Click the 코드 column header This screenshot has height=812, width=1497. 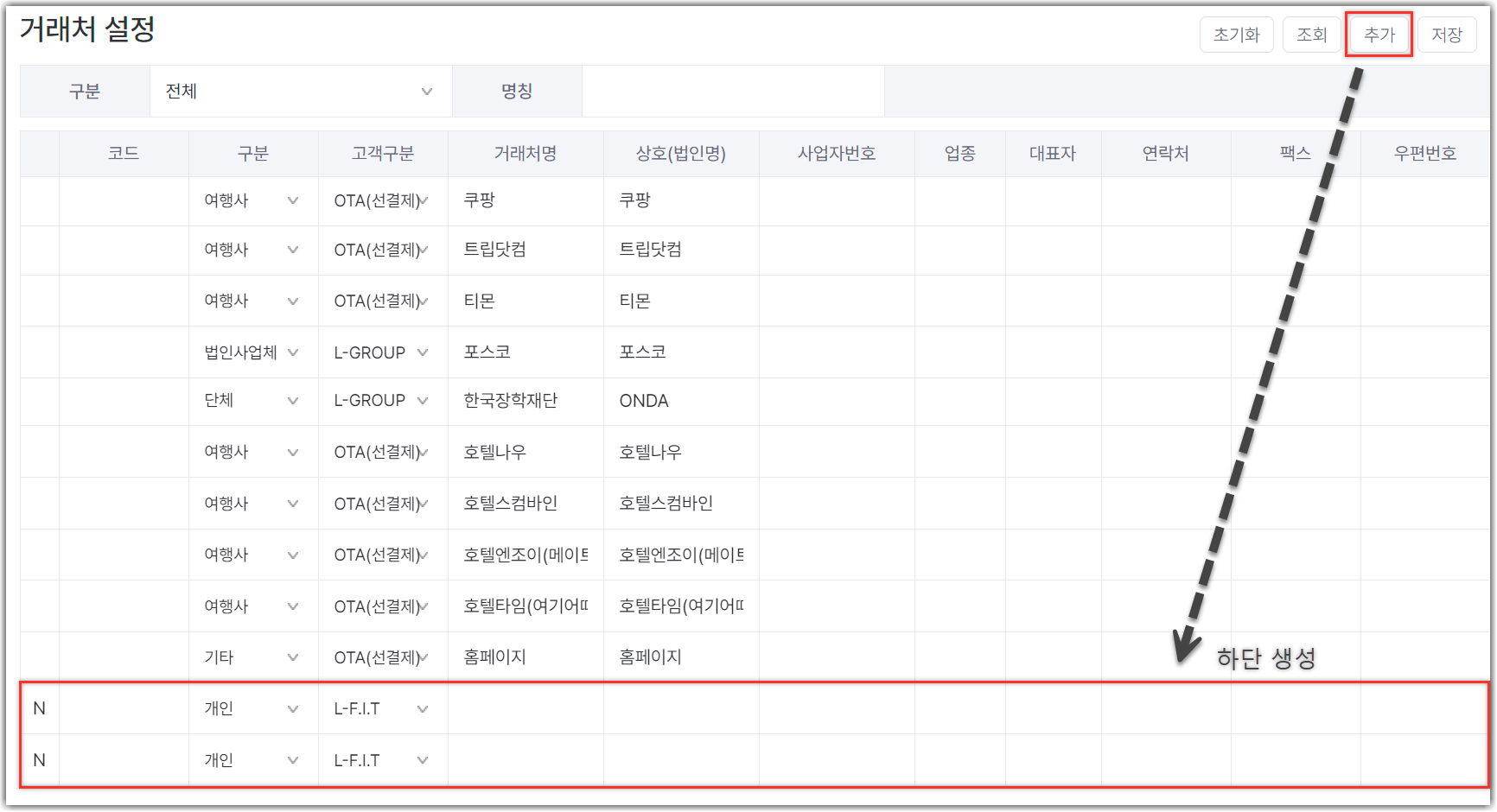[124, 154]
